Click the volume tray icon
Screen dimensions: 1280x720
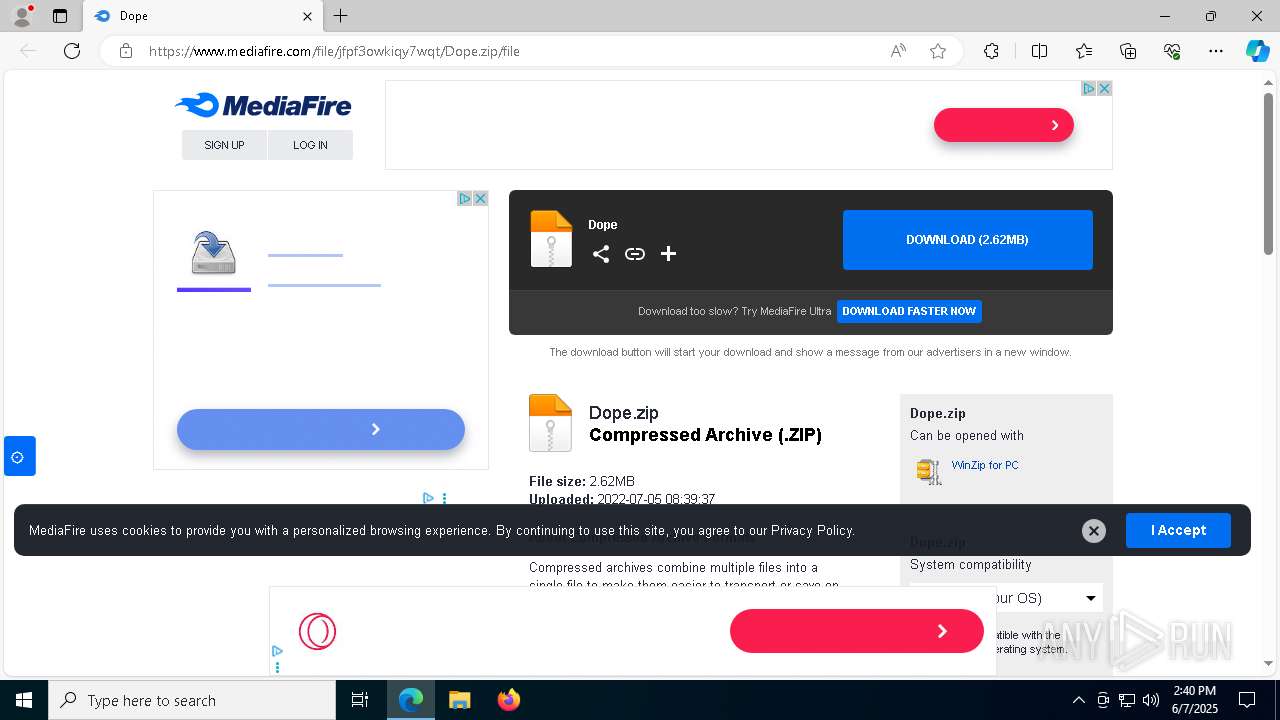[x=1150, y=700]
